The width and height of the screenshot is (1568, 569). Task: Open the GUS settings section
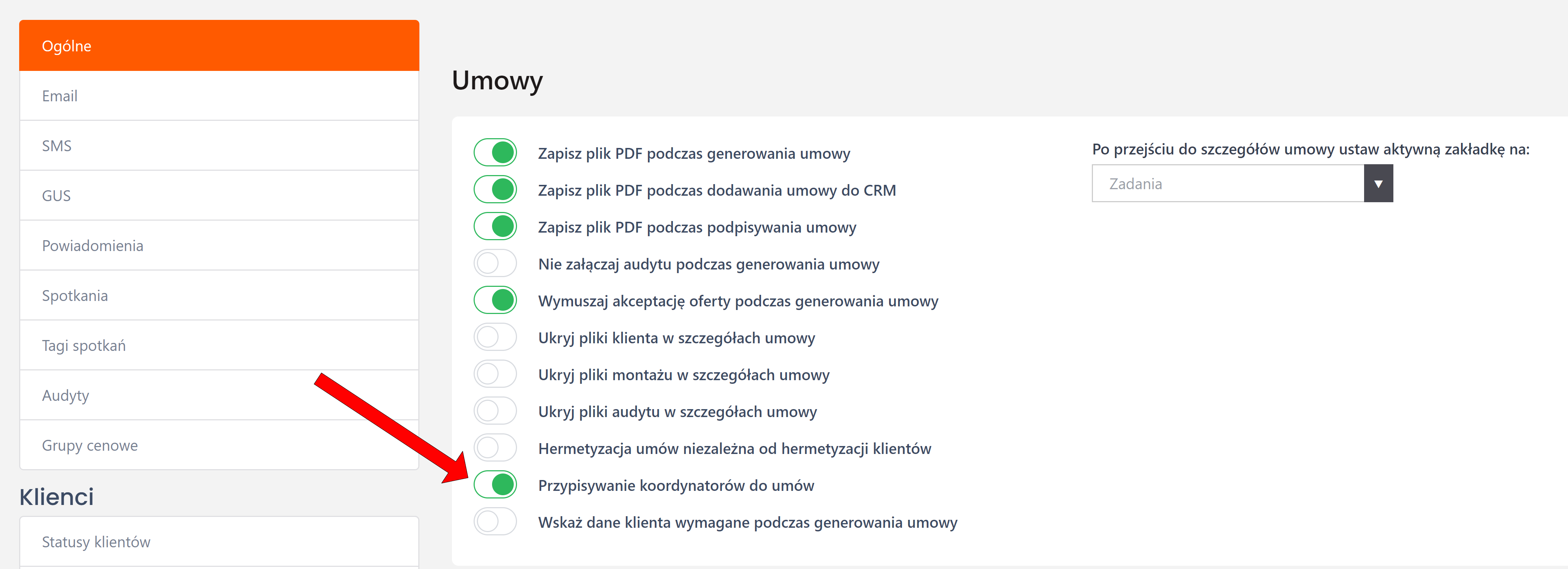(x=219, y=196)
